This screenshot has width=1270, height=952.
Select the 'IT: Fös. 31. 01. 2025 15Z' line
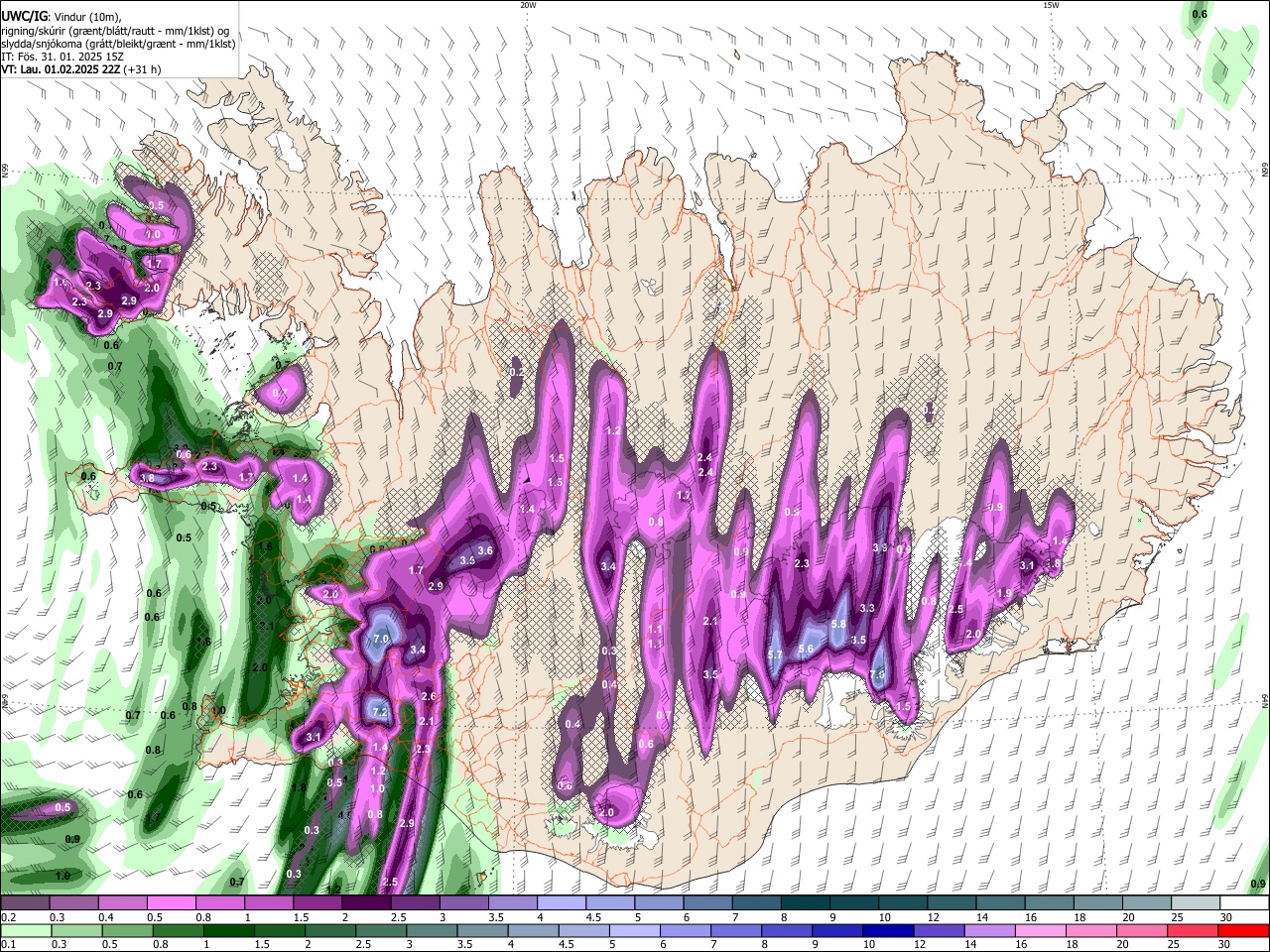63,57
